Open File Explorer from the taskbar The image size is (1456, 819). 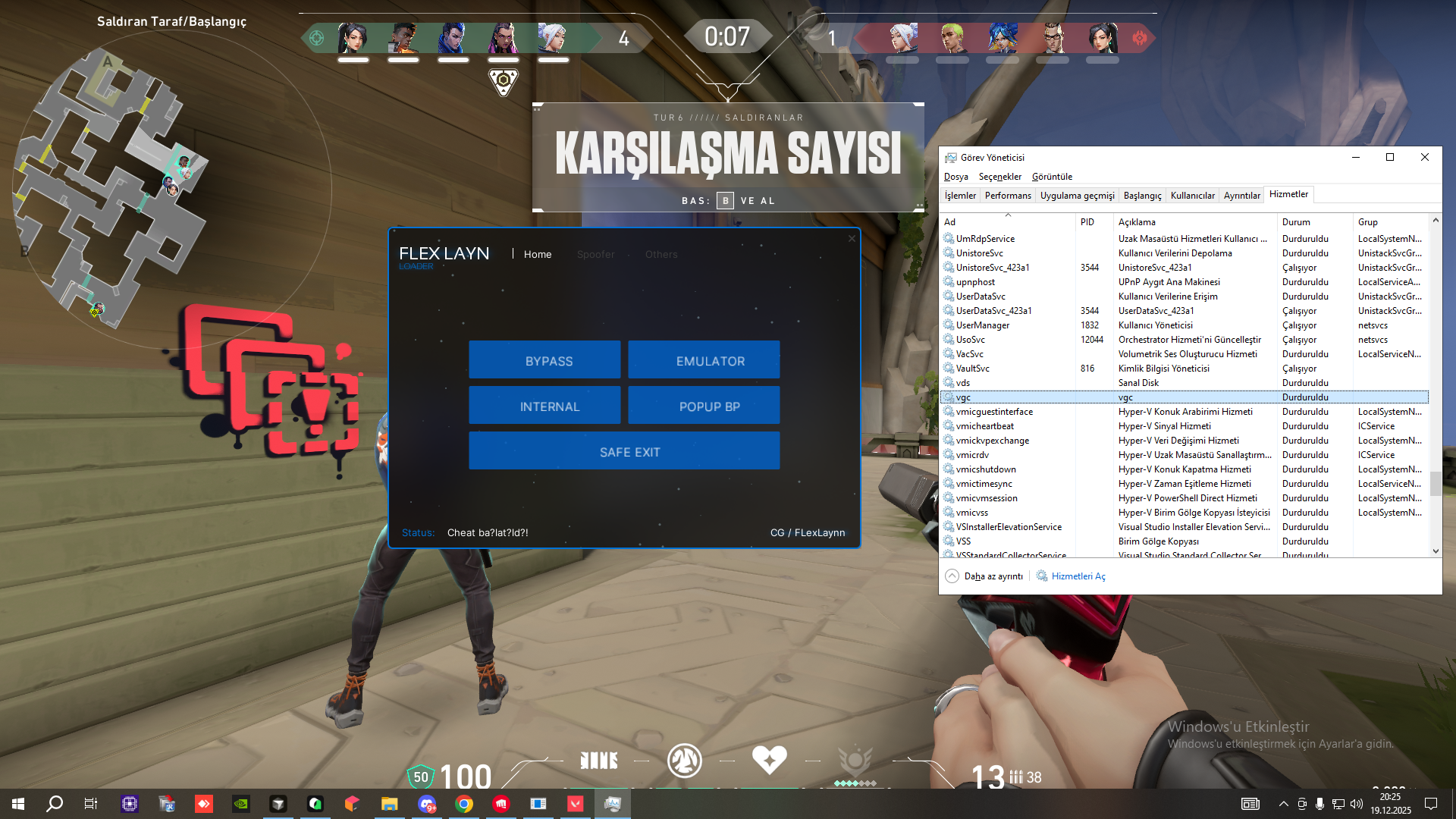(390, 804)
